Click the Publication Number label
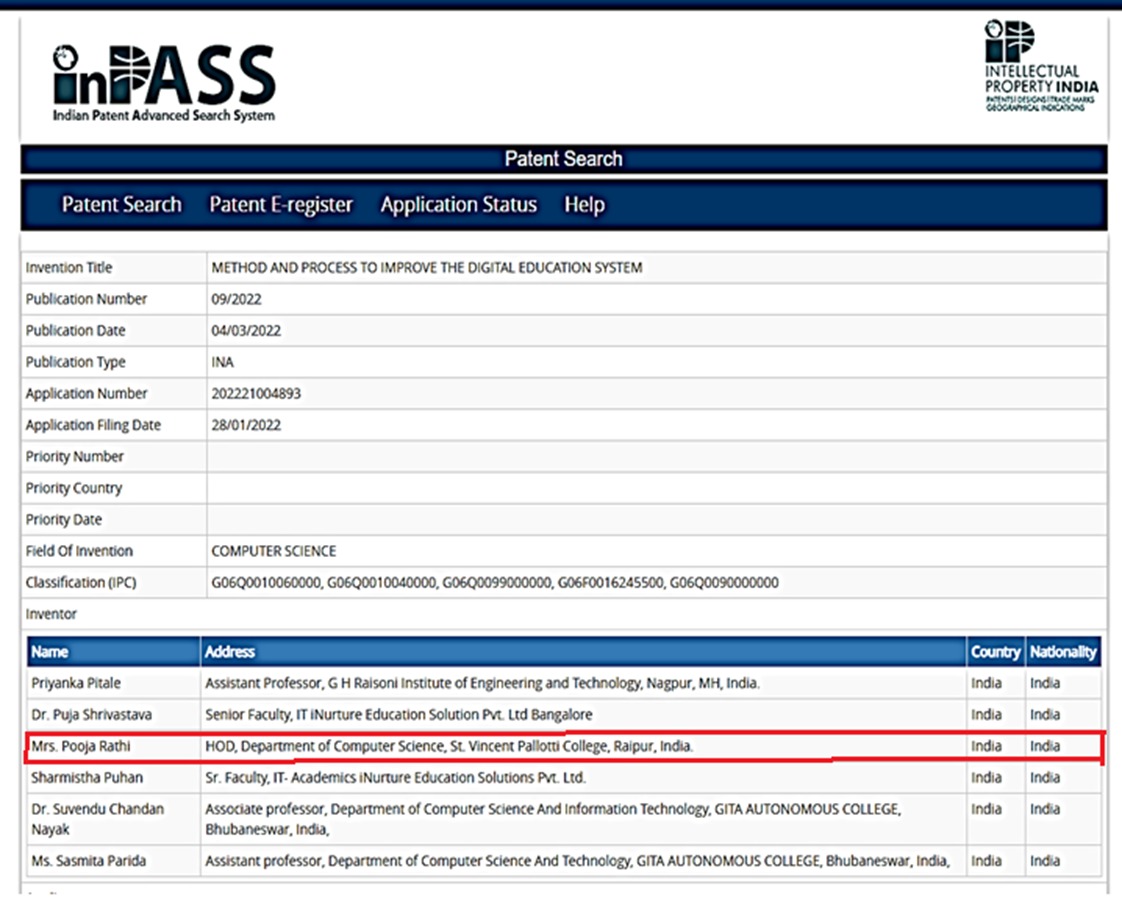The height and width of the screenshot is (916, 1122). click(x=86, y=299)
